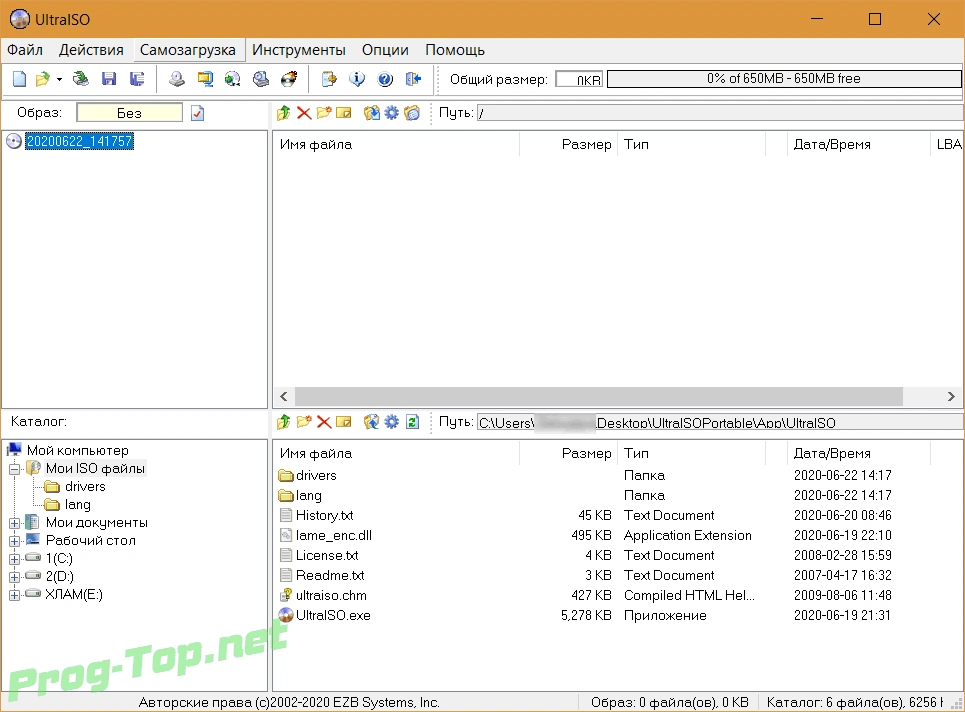Click the Add files toolbar icon
This screenshot has height=712, width=965.
(329, 79)
